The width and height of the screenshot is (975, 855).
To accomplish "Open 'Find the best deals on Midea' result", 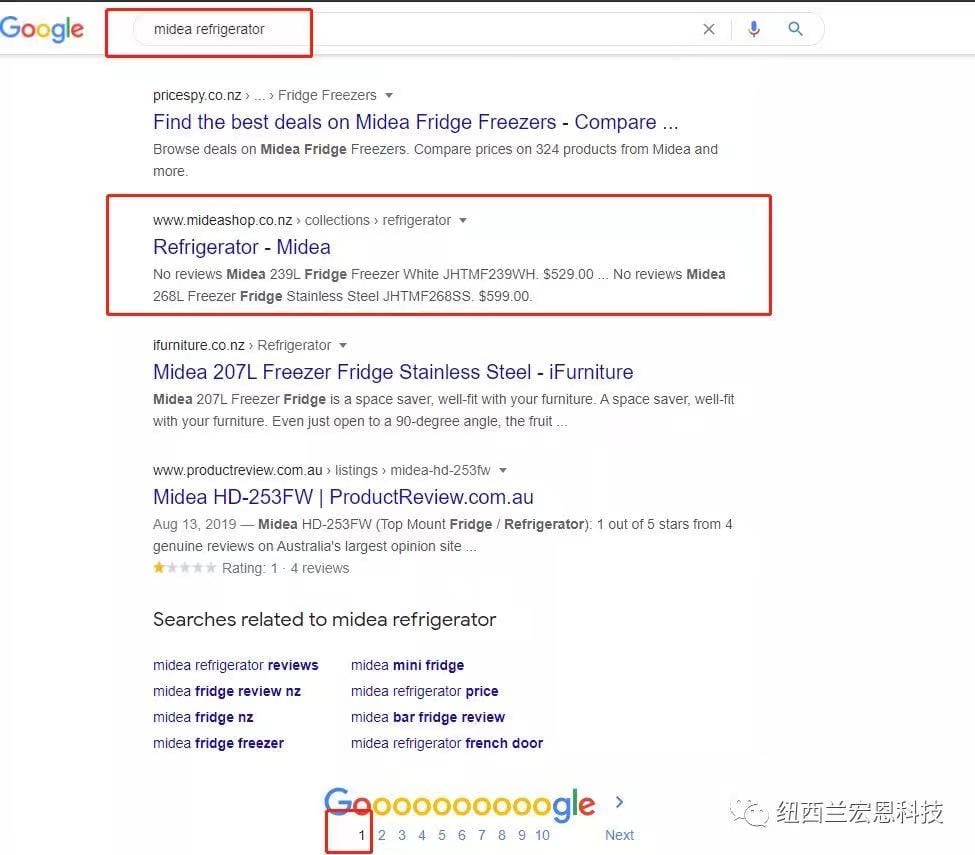I will [x=415, y=123].
